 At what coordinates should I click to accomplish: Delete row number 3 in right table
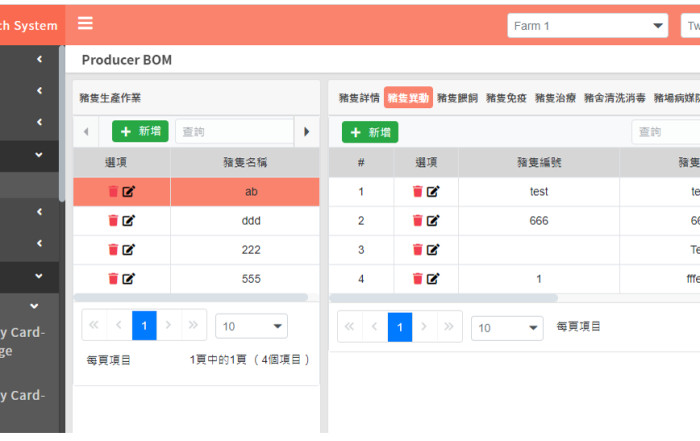(x=417, y=250)
